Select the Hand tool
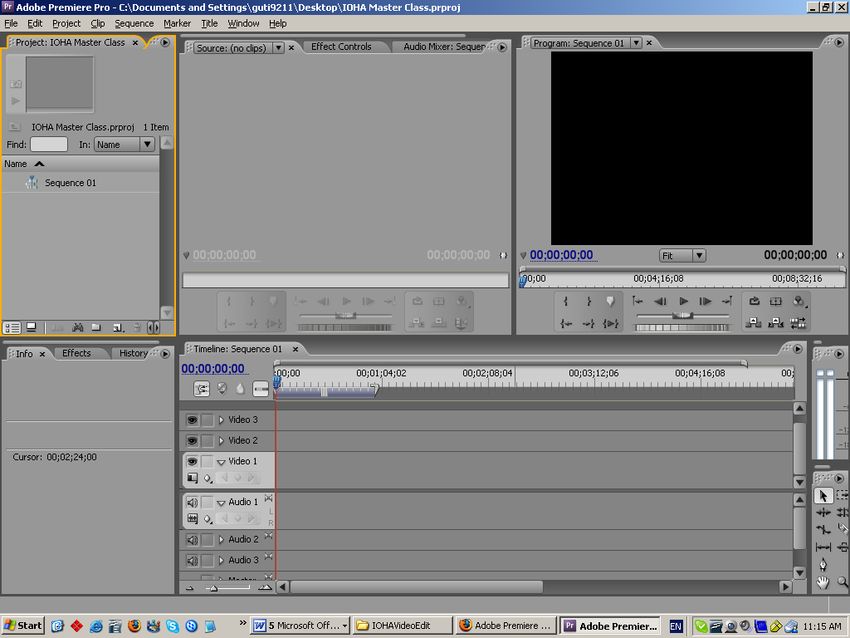 [823, 583]
